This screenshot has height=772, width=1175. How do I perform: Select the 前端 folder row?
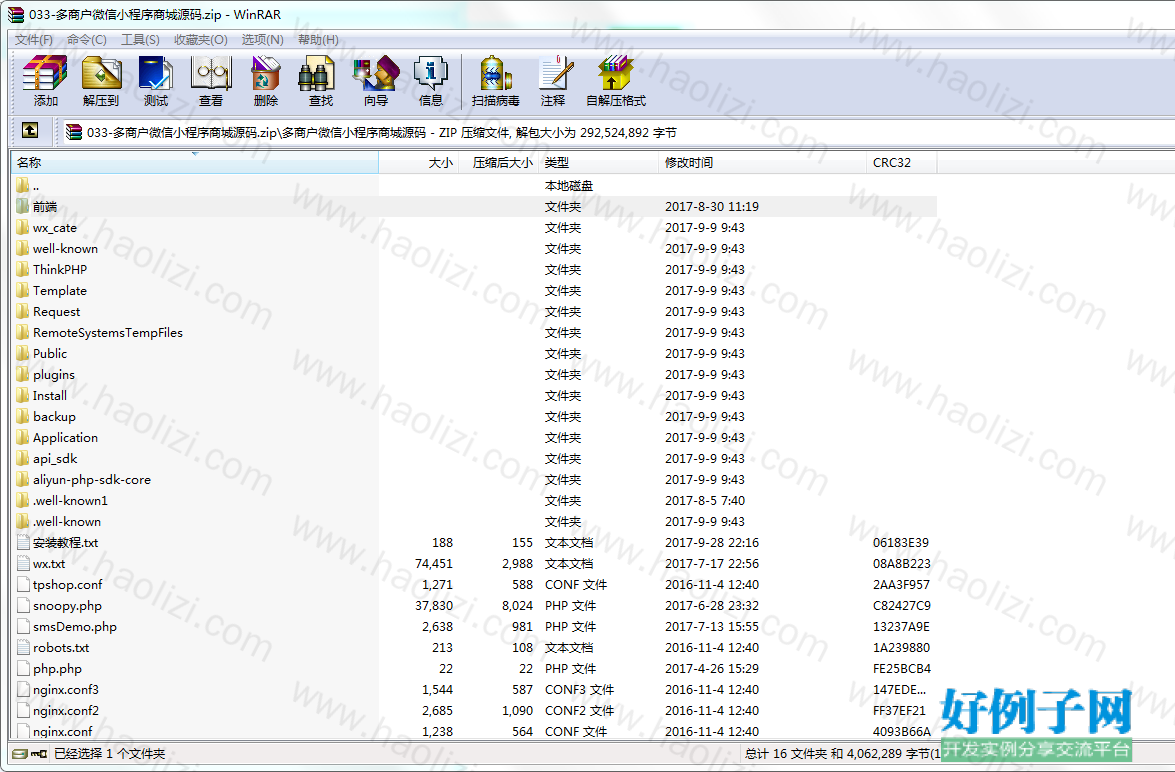coord(474,206)
